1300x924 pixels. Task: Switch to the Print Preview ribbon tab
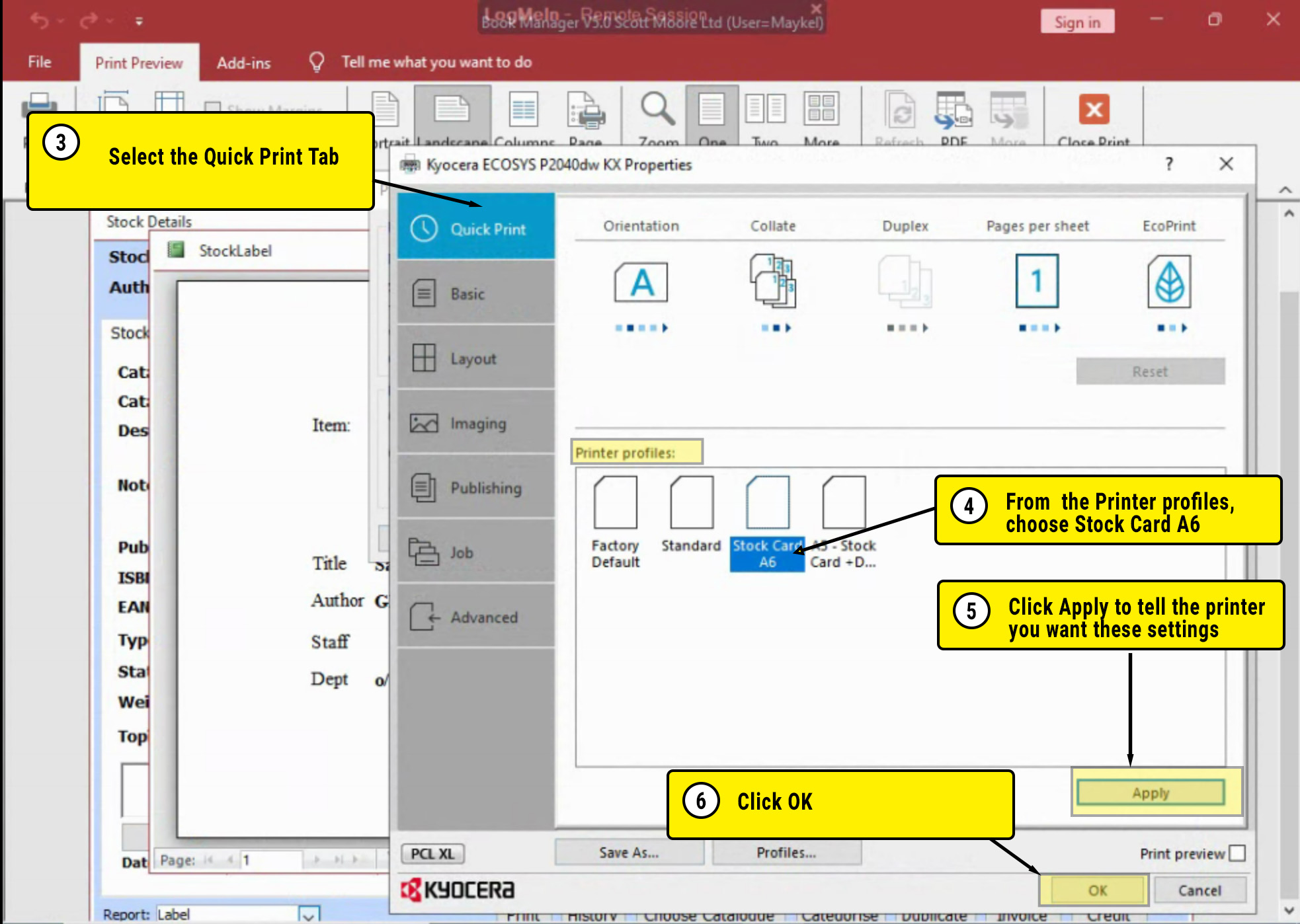point(139,63)
